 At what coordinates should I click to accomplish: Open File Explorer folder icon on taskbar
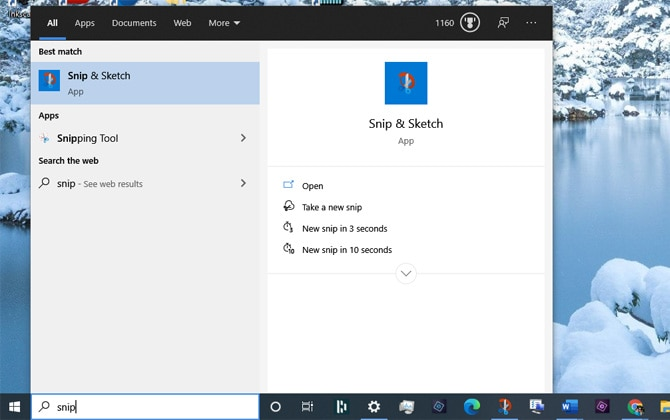coord(664,407)
